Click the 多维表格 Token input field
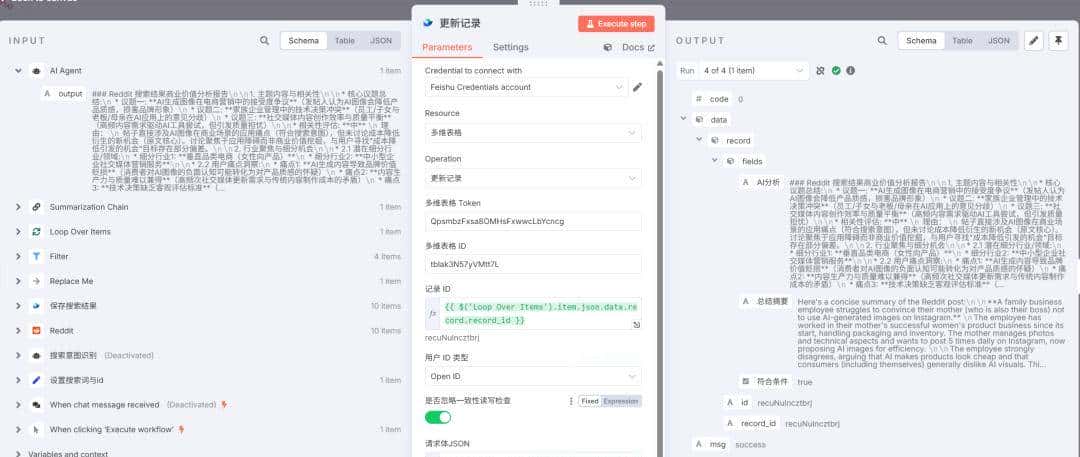Image resolution: width=1080 pixels, height=457 pixels. pos(533,221)
